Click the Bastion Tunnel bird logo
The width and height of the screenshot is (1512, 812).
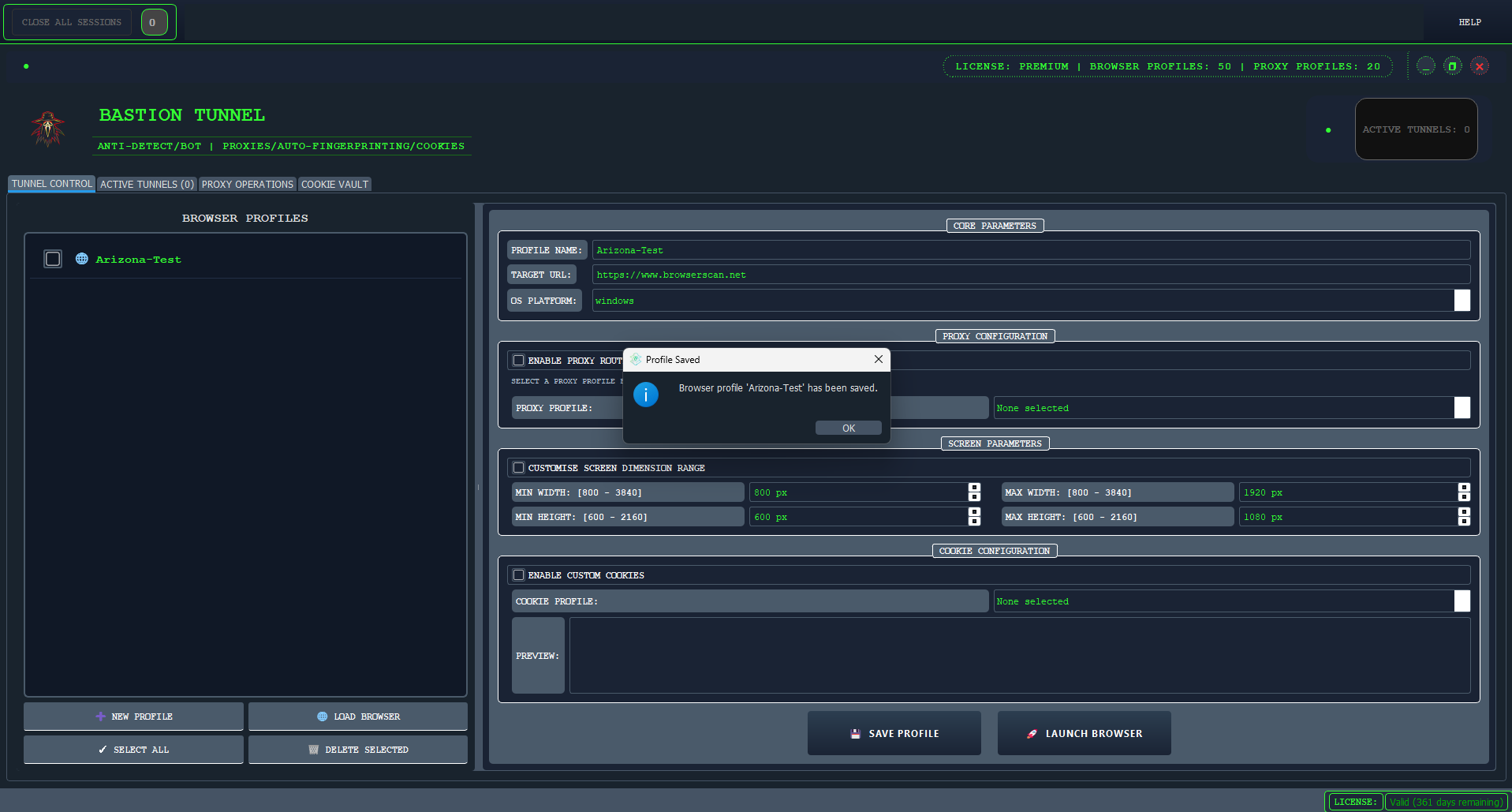[x=48, y=129]
